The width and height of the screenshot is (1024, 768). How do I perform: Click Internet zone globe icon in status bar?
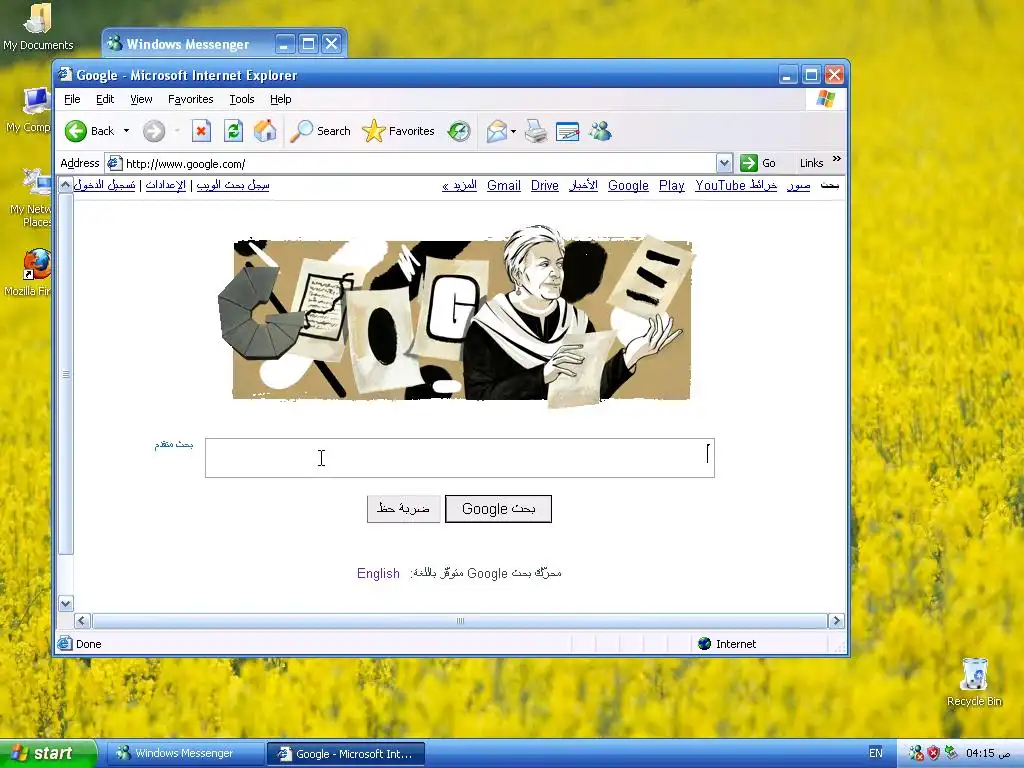[x=704, y=644]
